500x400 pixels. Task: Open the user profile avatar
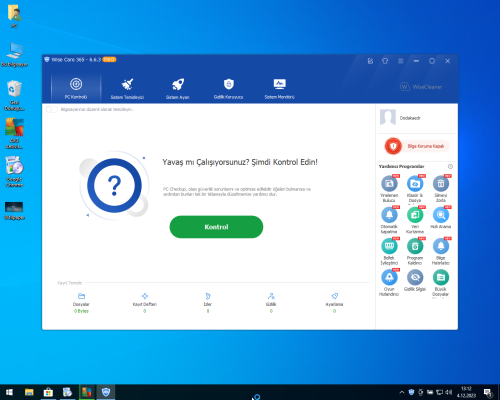pyautogui.click(x=388, y=118)
